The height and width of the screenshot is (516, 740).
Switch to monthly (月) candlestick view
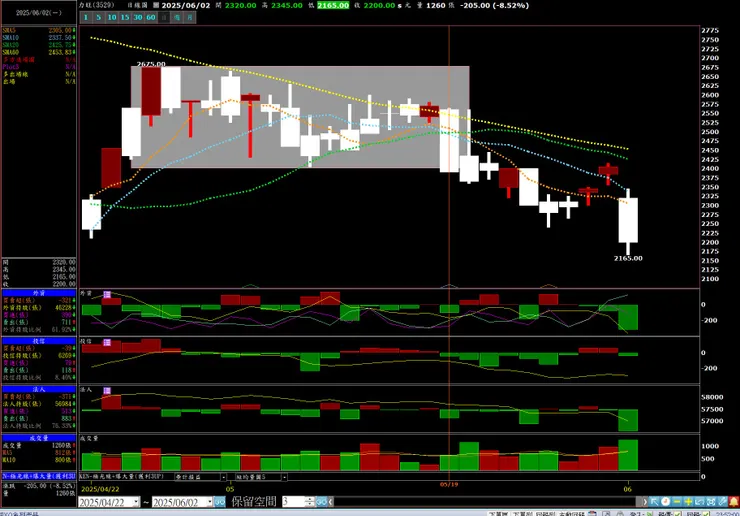pyautogui.click(x=190, y=17)
